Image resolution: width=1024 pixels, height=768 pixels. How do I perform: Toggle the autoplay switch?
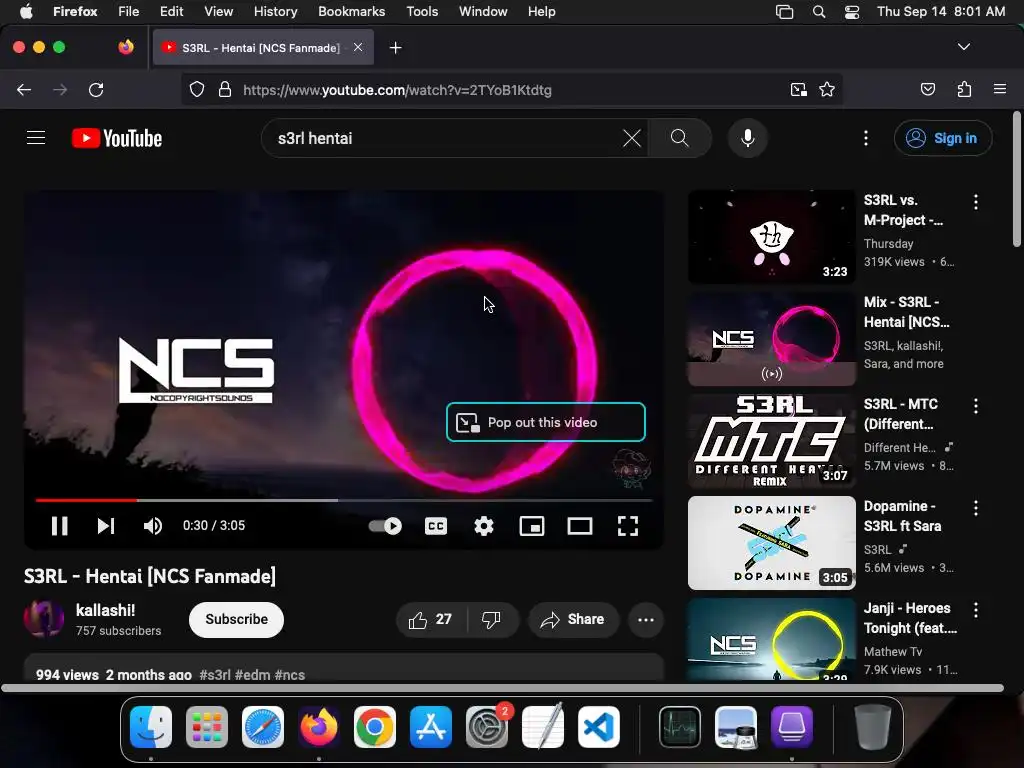coord(385,526)
